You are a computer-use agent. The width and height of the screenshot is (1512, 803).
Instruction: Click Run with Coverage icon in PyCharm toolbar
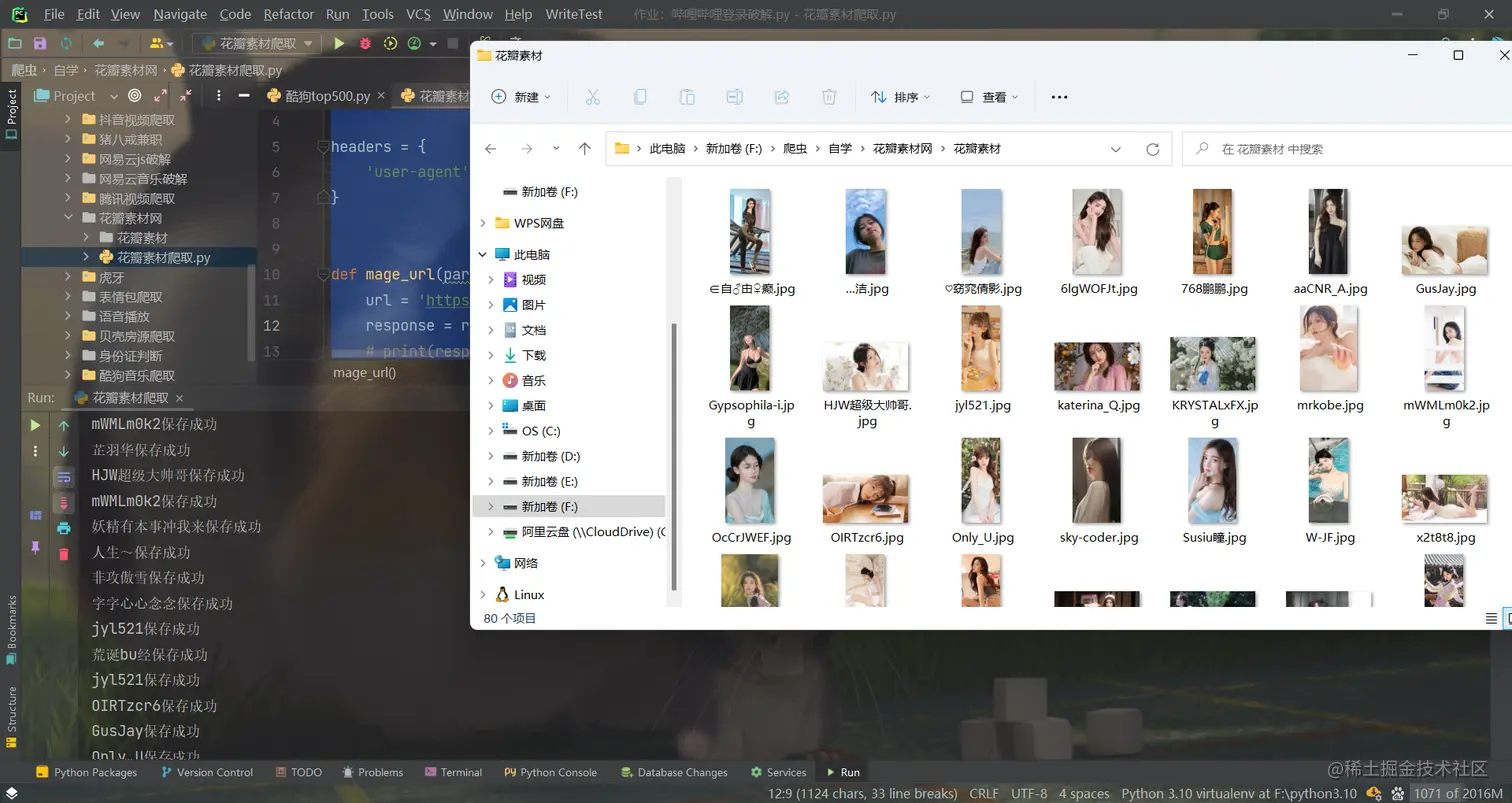pos(390,43)
